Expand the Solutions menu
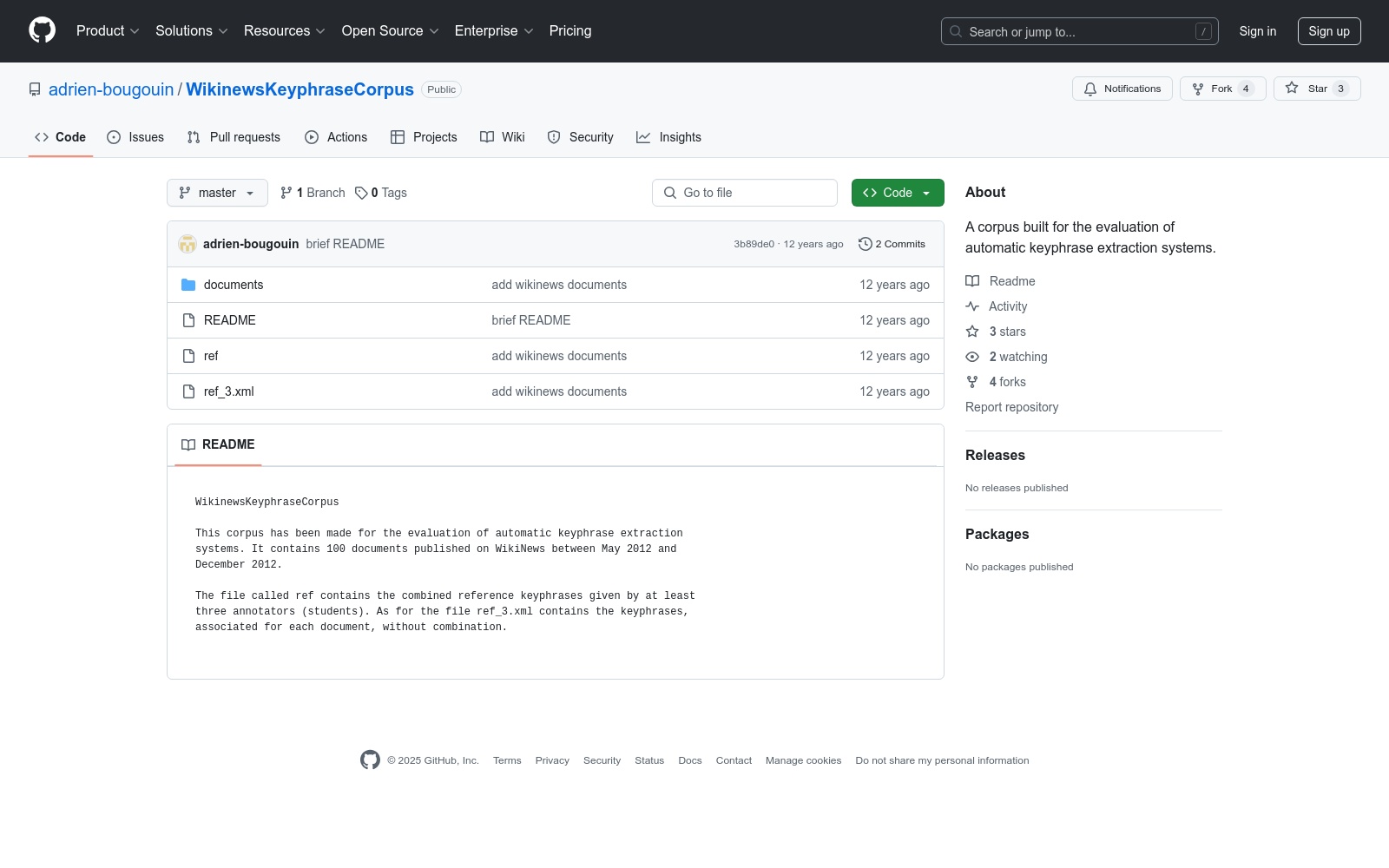This screenshot has height=868, width=1389. [192, 31]
